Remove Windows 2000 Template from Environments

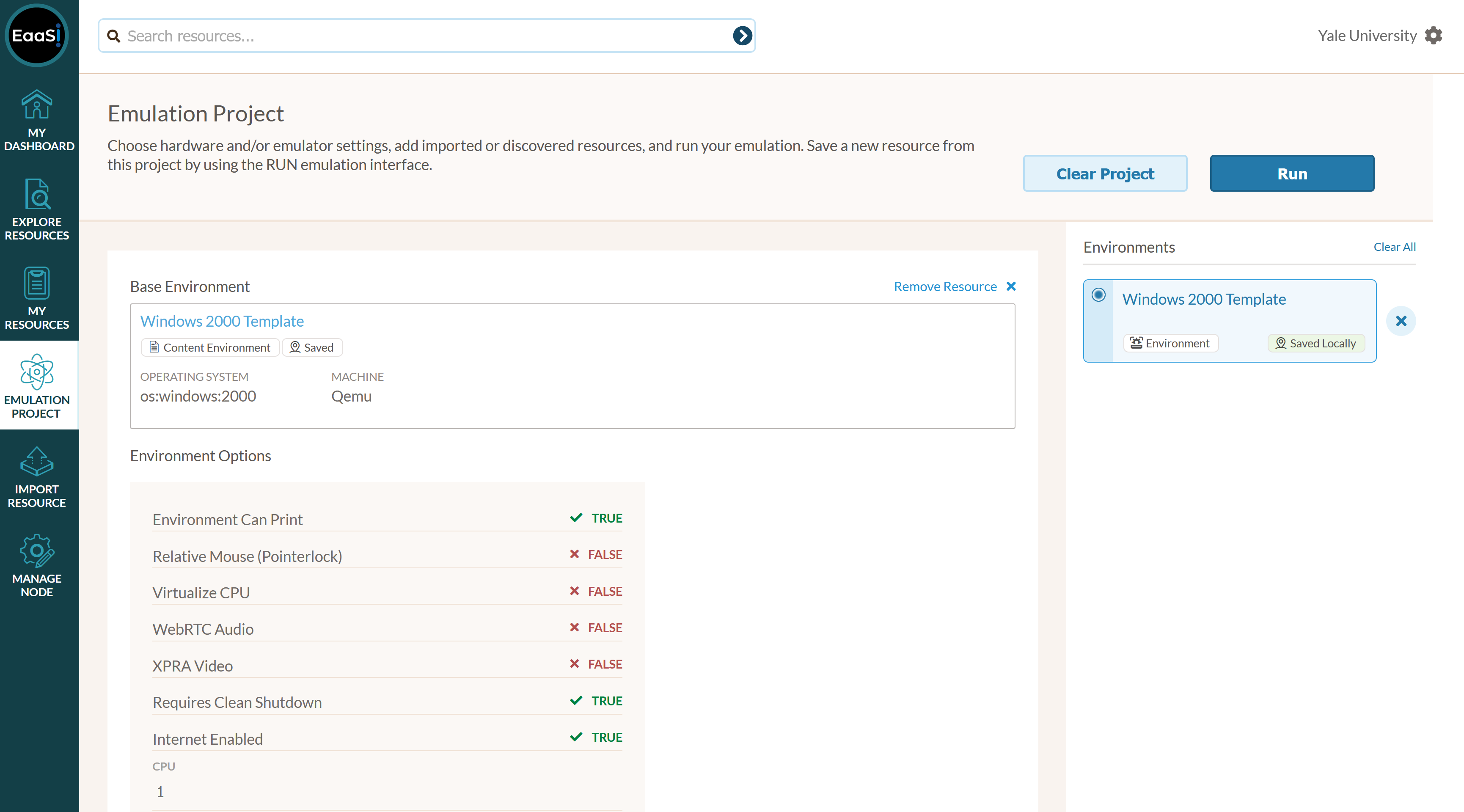point(1401,321)
